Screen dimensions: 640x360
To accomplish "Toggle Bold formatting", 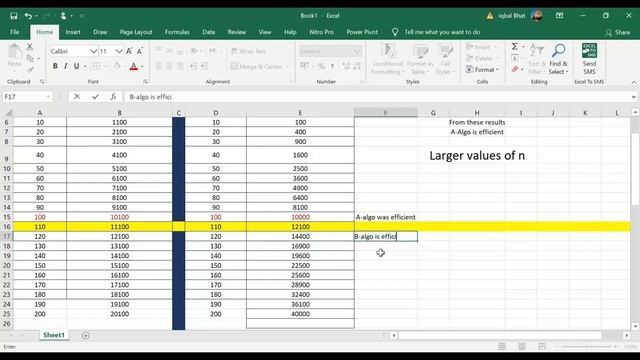I will click(55, 66).
